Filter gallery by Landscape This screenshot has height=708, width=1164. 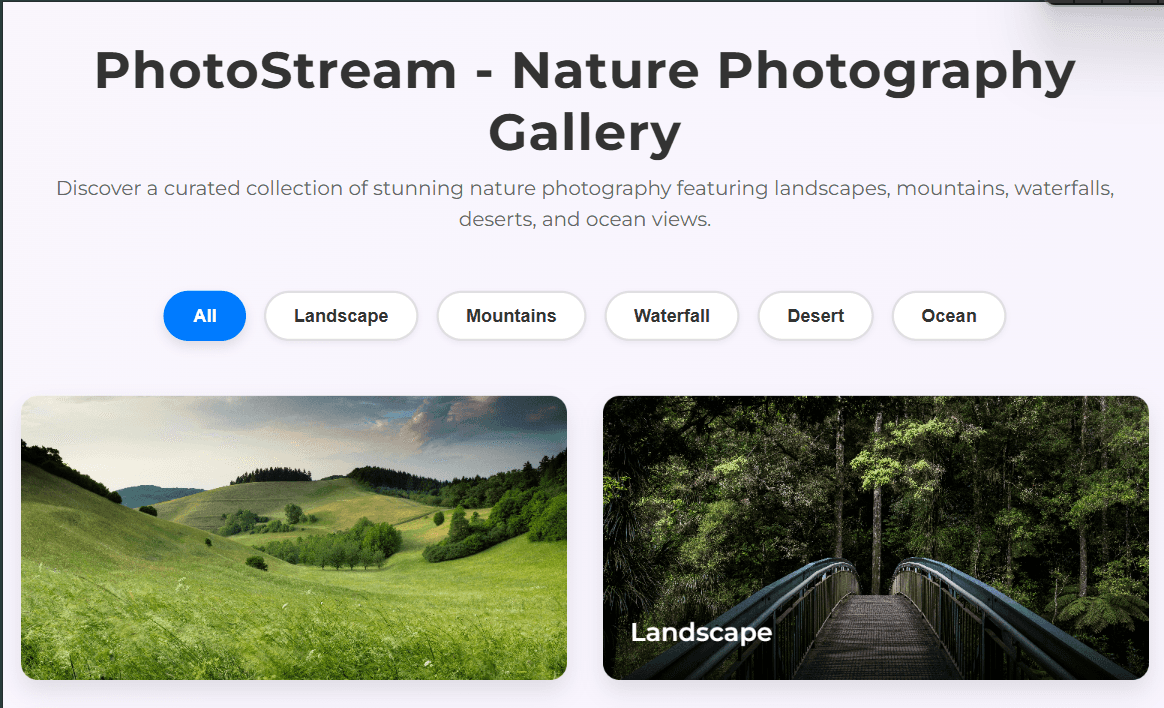tap(341, 315)
